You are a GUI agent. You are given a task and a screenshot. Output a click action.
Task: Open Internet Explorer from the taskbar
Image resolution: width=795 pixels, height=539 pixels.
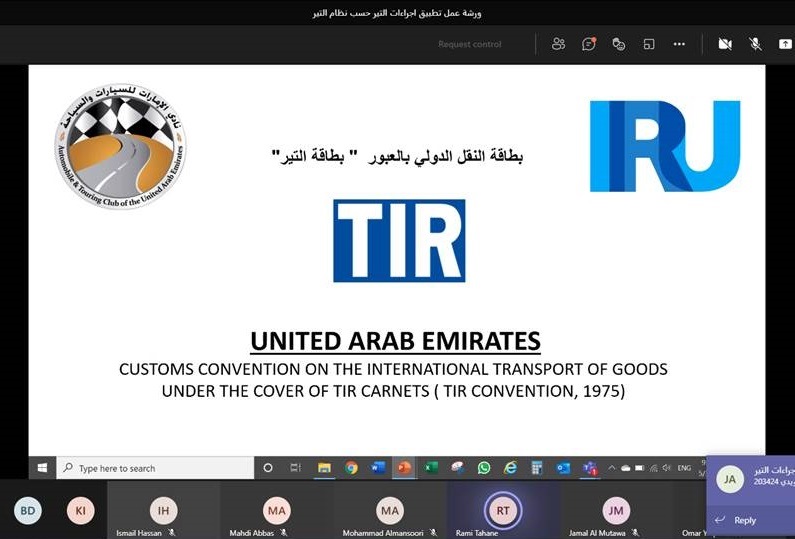[510, 468]
